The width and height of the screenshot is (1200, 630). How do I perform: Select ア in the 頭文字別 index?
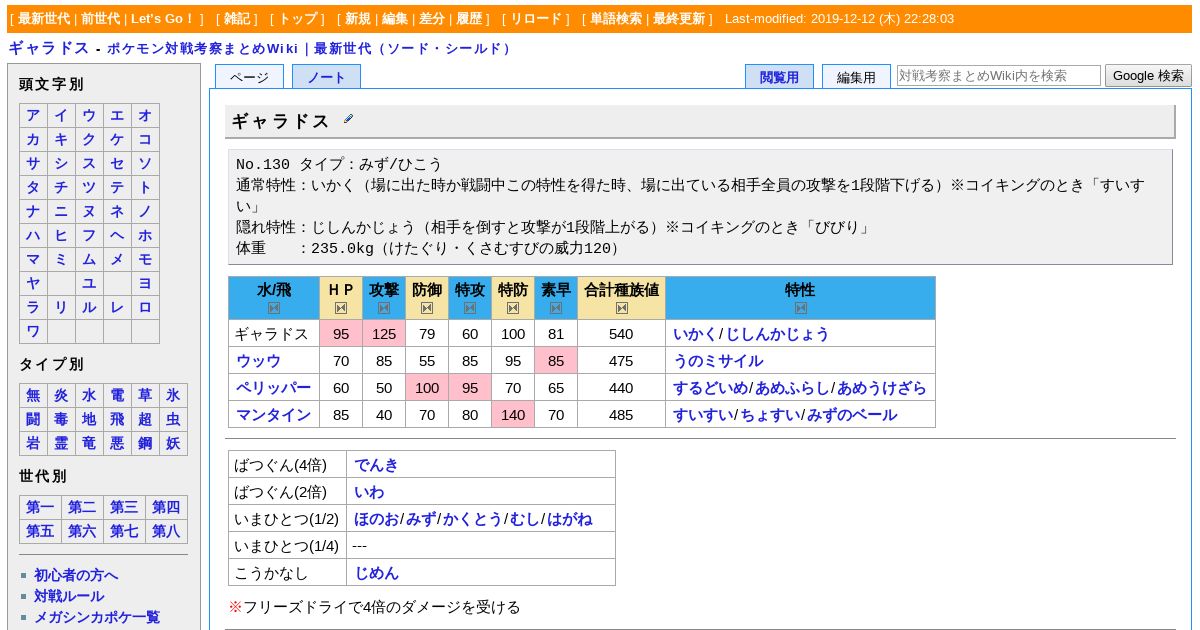(x=33, y=115)
